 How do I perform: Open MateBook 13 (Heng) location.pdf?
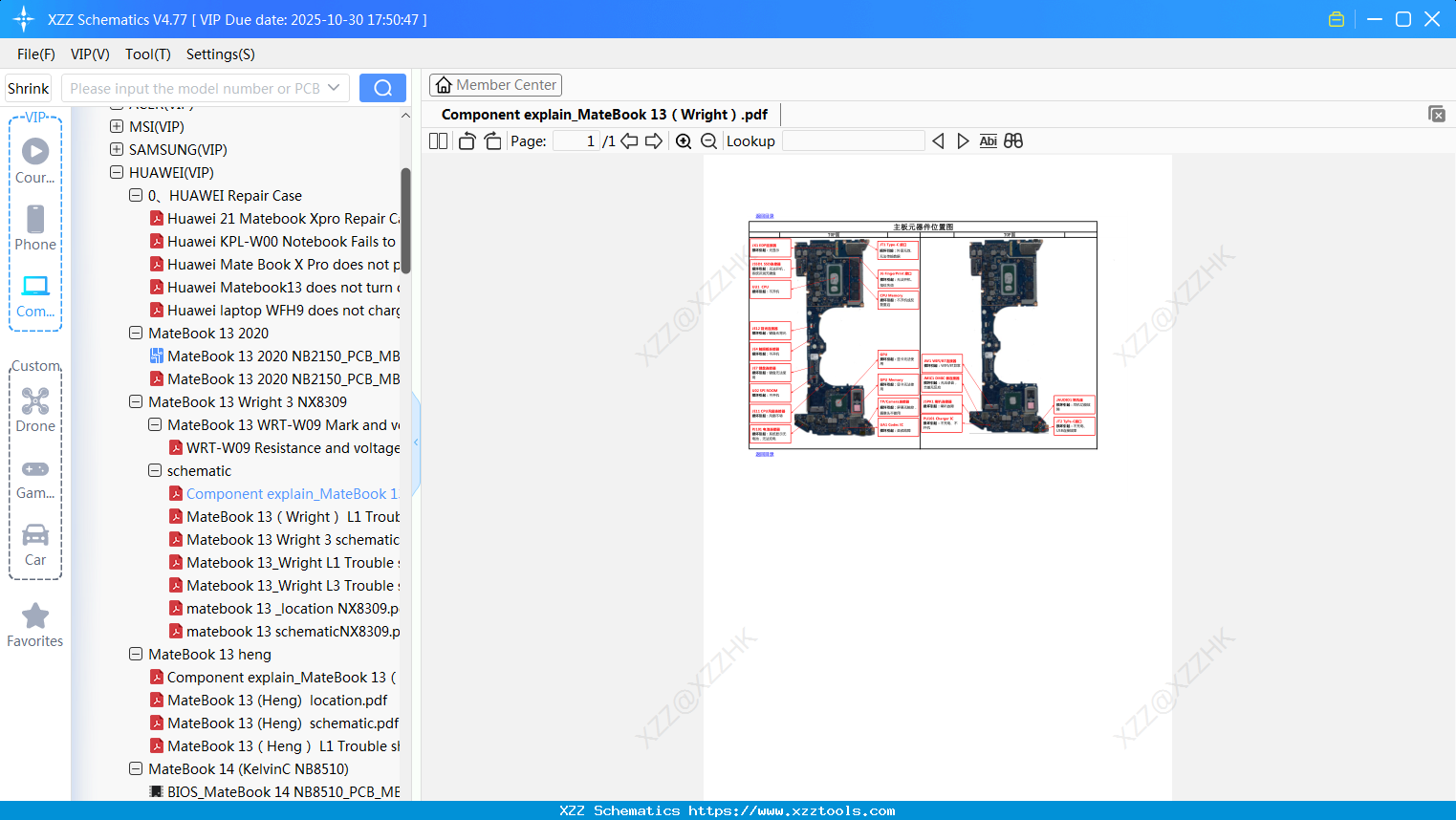coord(269,701)
